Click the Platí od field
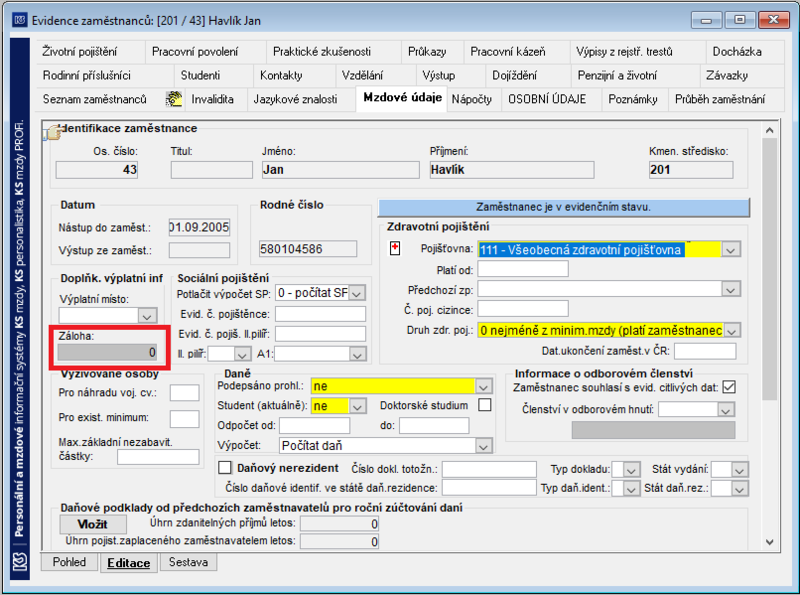This screenshot has width=800, height=595. tap(523, 269)
